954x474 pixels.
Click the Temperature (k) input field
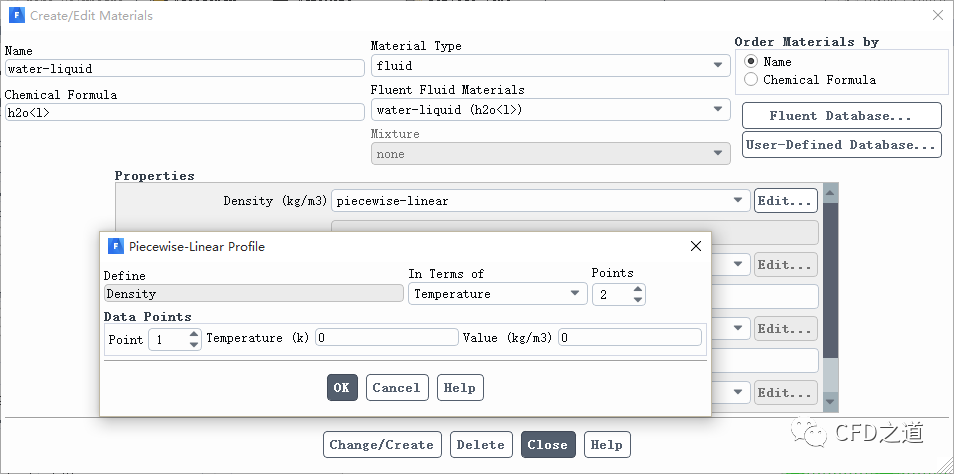click(386, 338)
